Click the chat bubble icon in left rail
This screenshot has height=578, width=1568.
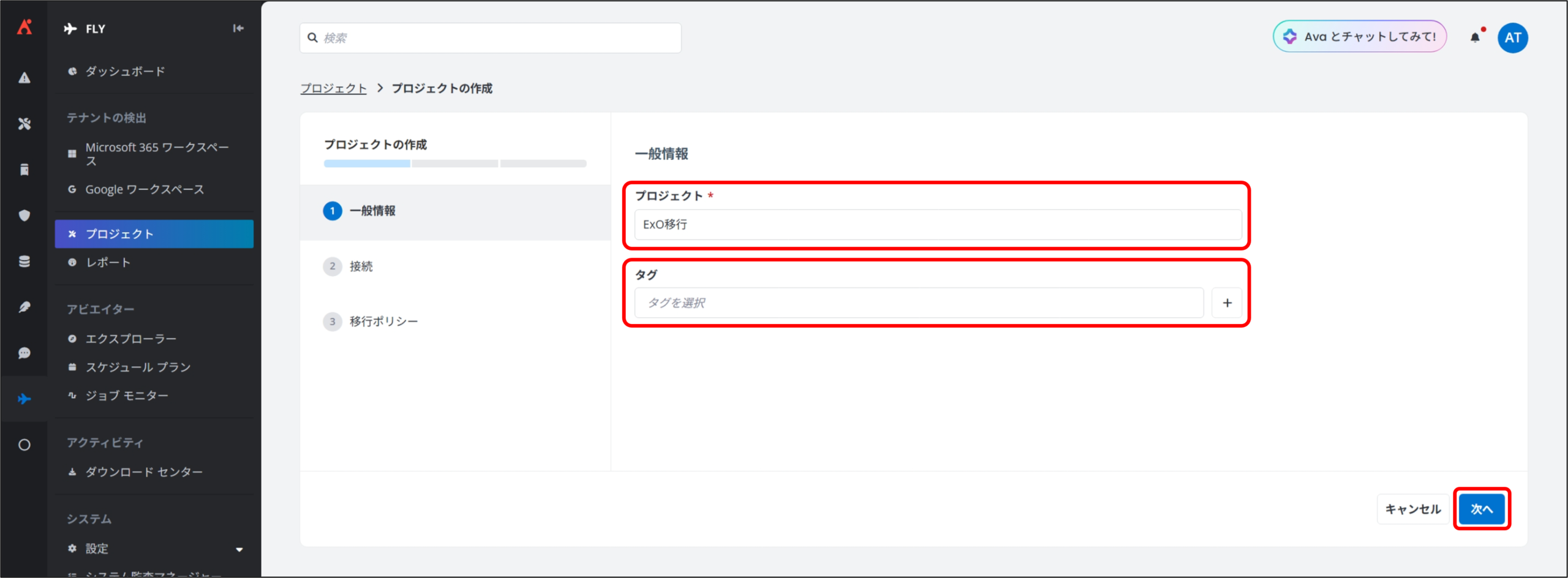point(24,353)
